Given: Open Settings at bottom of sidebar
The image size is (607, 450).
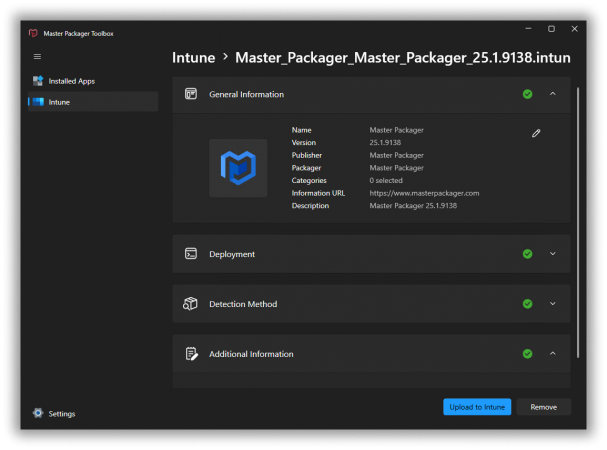Looking at the screenshot, I should pyautogui.click(x=54, y=414).
